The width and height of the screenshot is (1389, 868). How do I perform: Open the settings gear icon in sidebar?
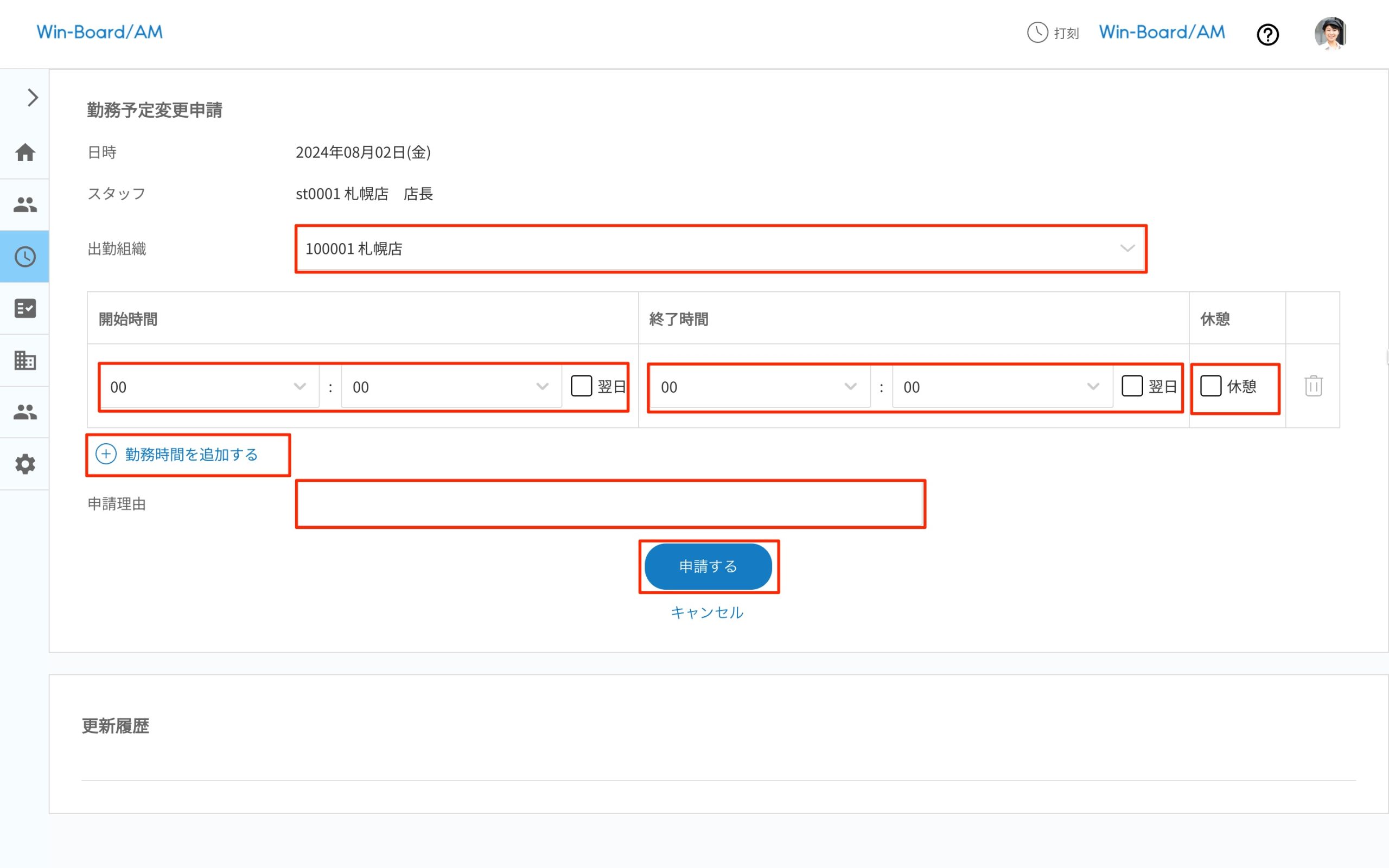pyautogui.click(x=24, y=464)
